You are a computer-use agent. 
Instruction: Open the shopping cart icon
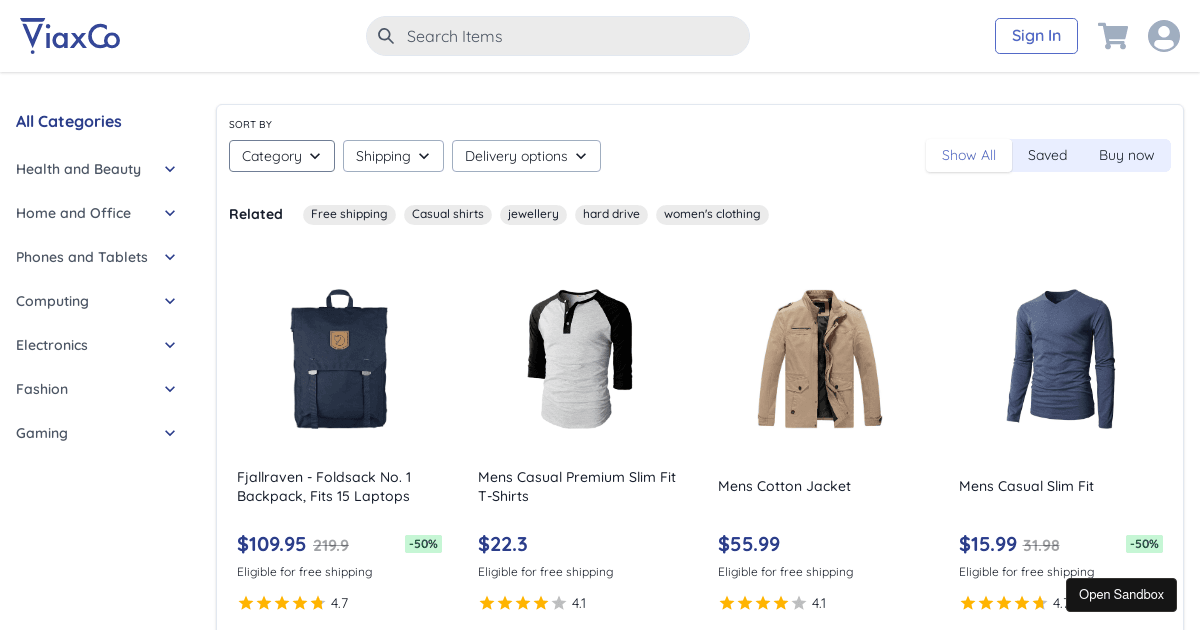coord(1113,35)
